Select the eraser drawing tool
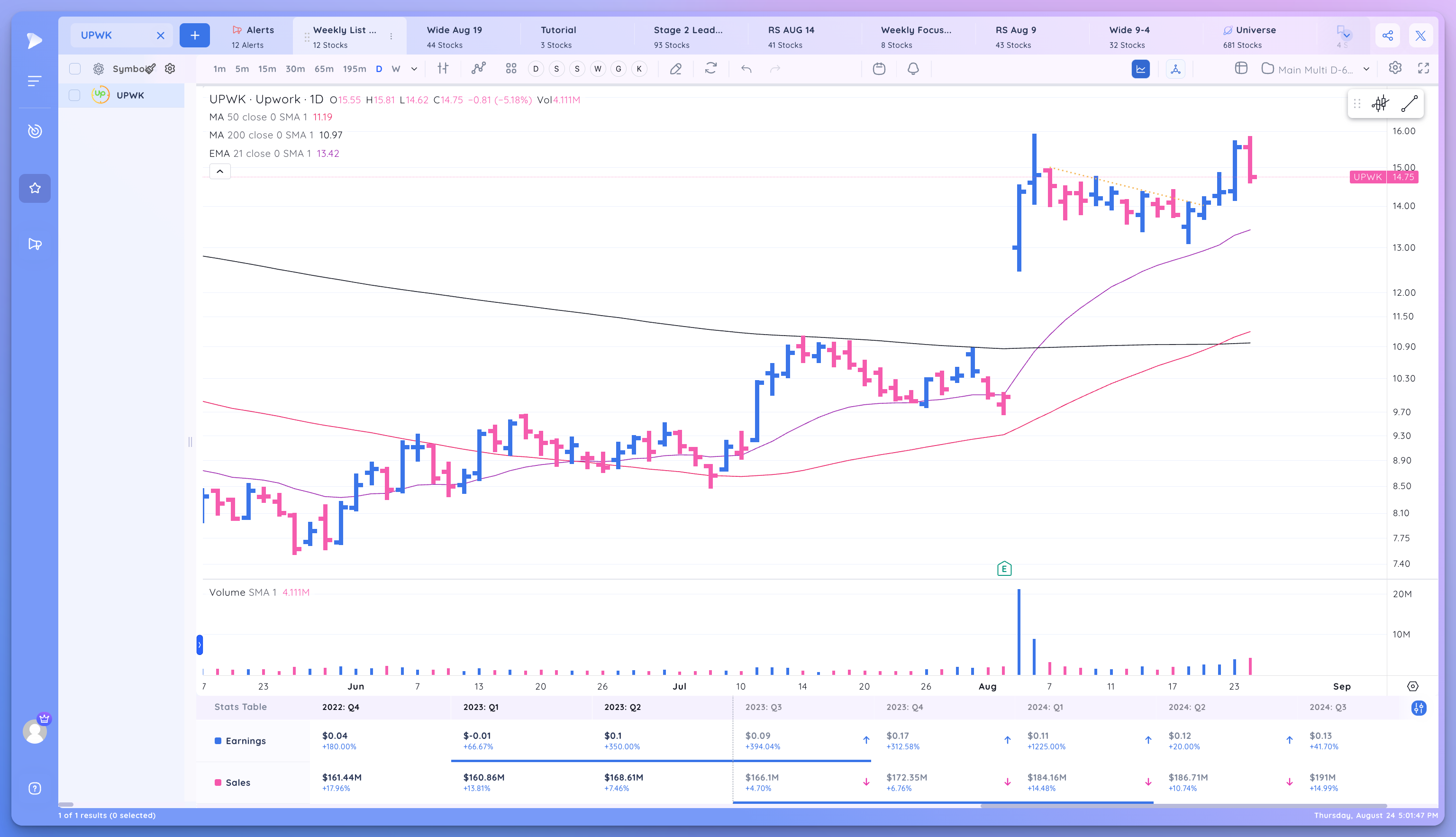1456x837 pixels. coord(676,69)
